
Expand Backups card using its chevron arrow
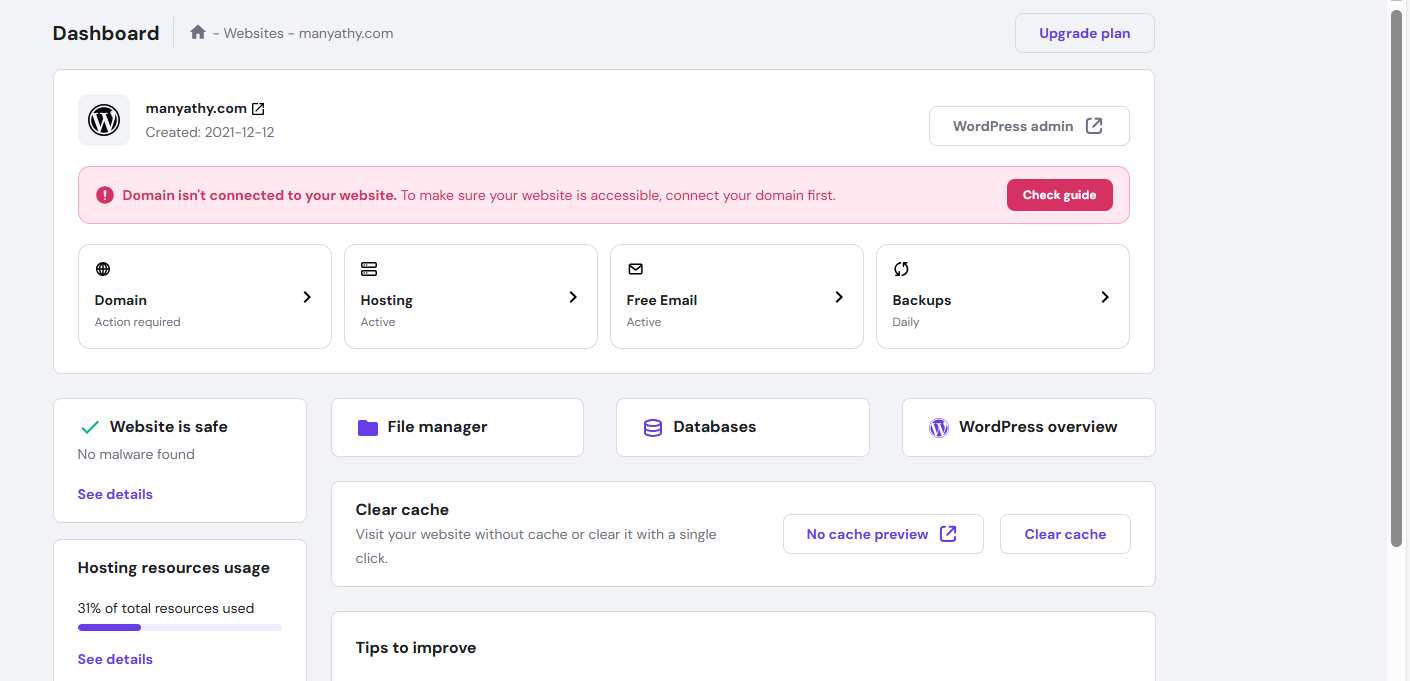point(1105,297)
